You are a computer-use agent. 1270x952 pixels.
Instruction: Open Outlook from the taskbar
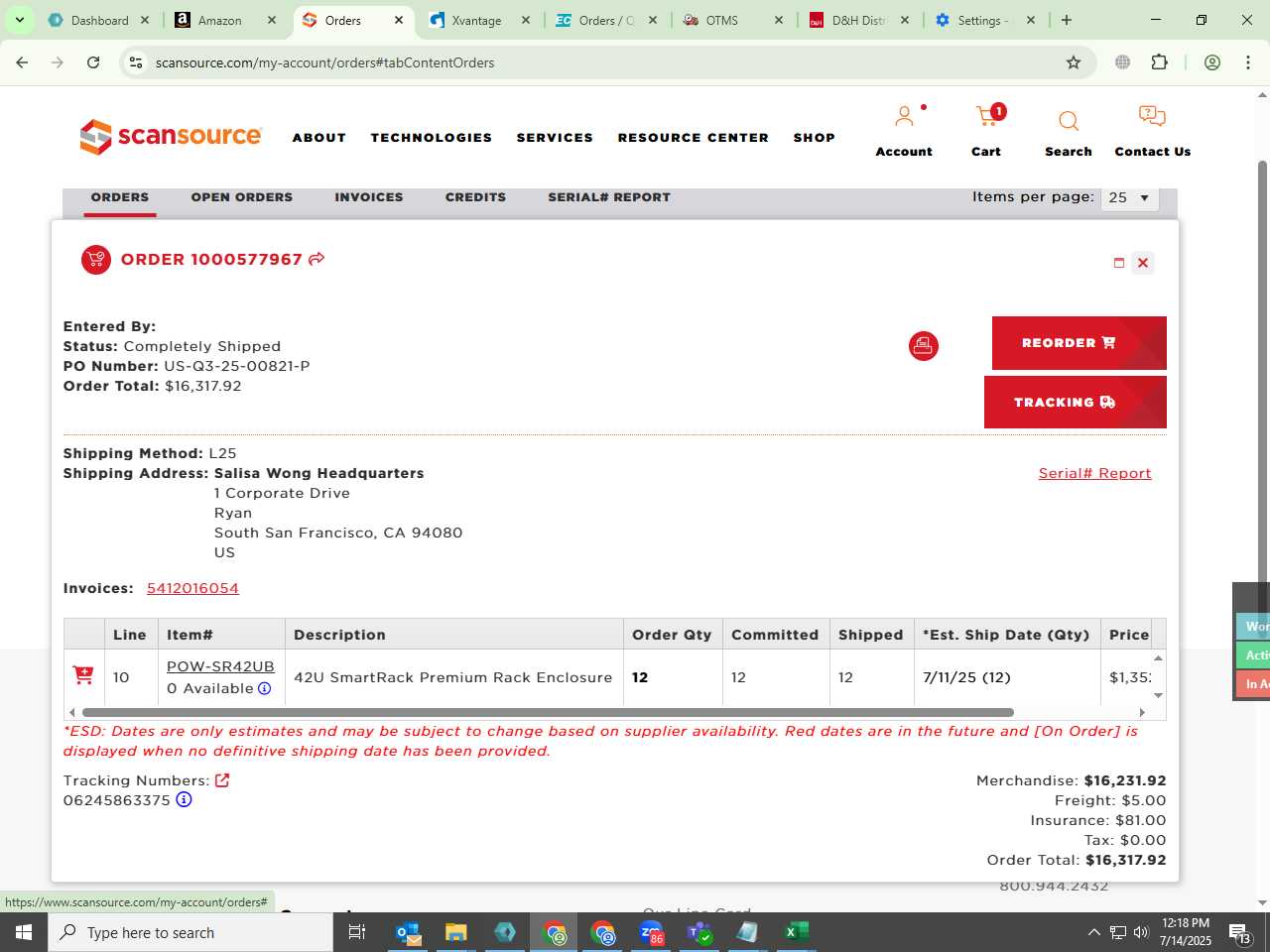click(x=408, y=932)
